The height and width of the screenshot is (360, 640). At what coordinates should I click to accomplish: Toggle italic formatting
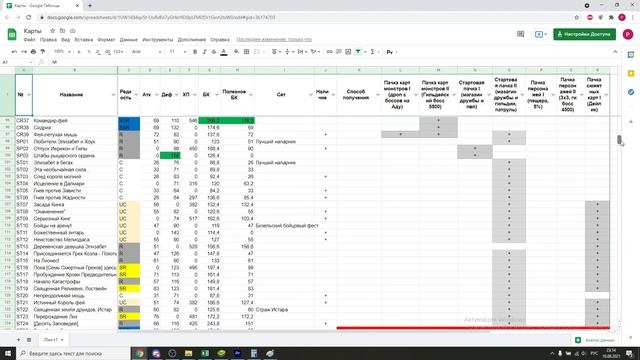pos(204,52)
